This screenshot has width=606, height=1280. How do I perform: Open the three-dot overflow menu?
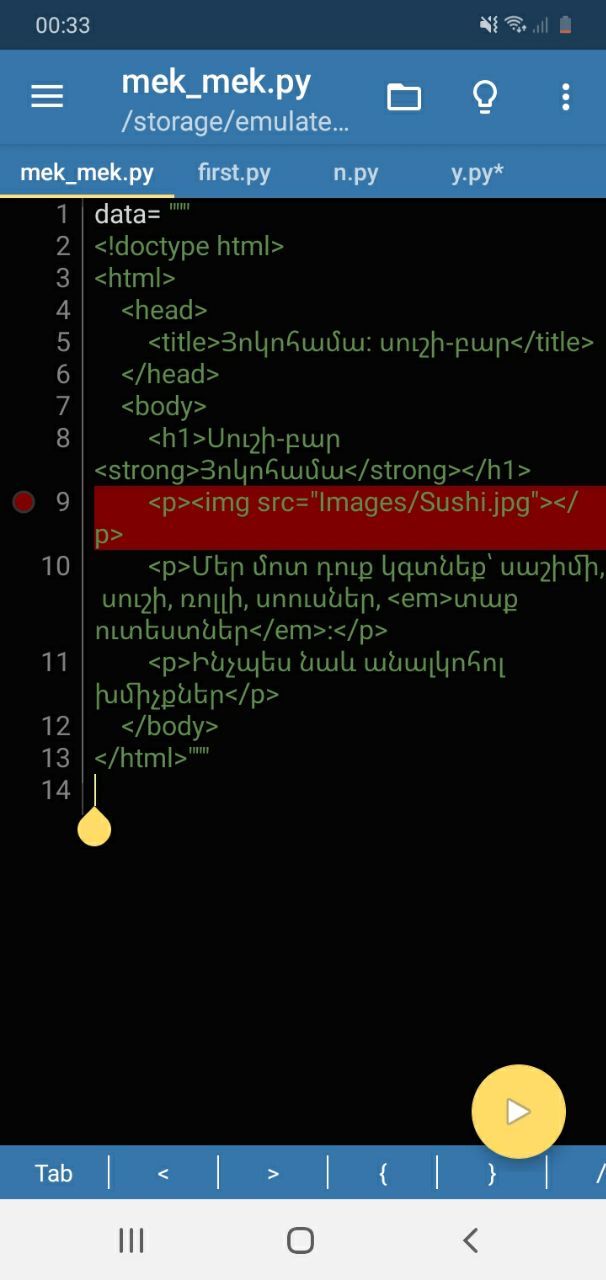click(x=566, y=97)
